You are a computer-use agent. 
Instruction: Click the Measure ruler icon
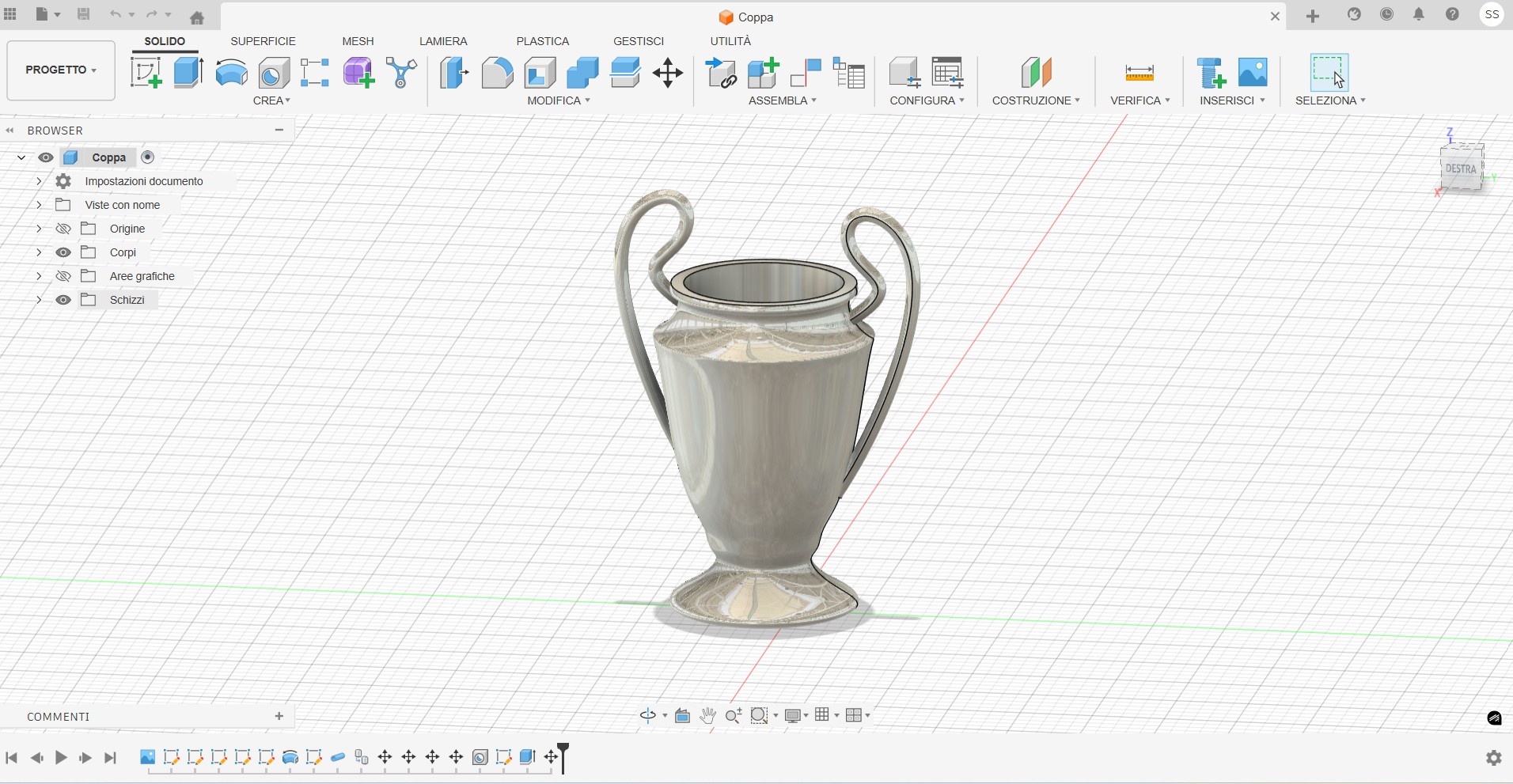(x=1139, y=73)
